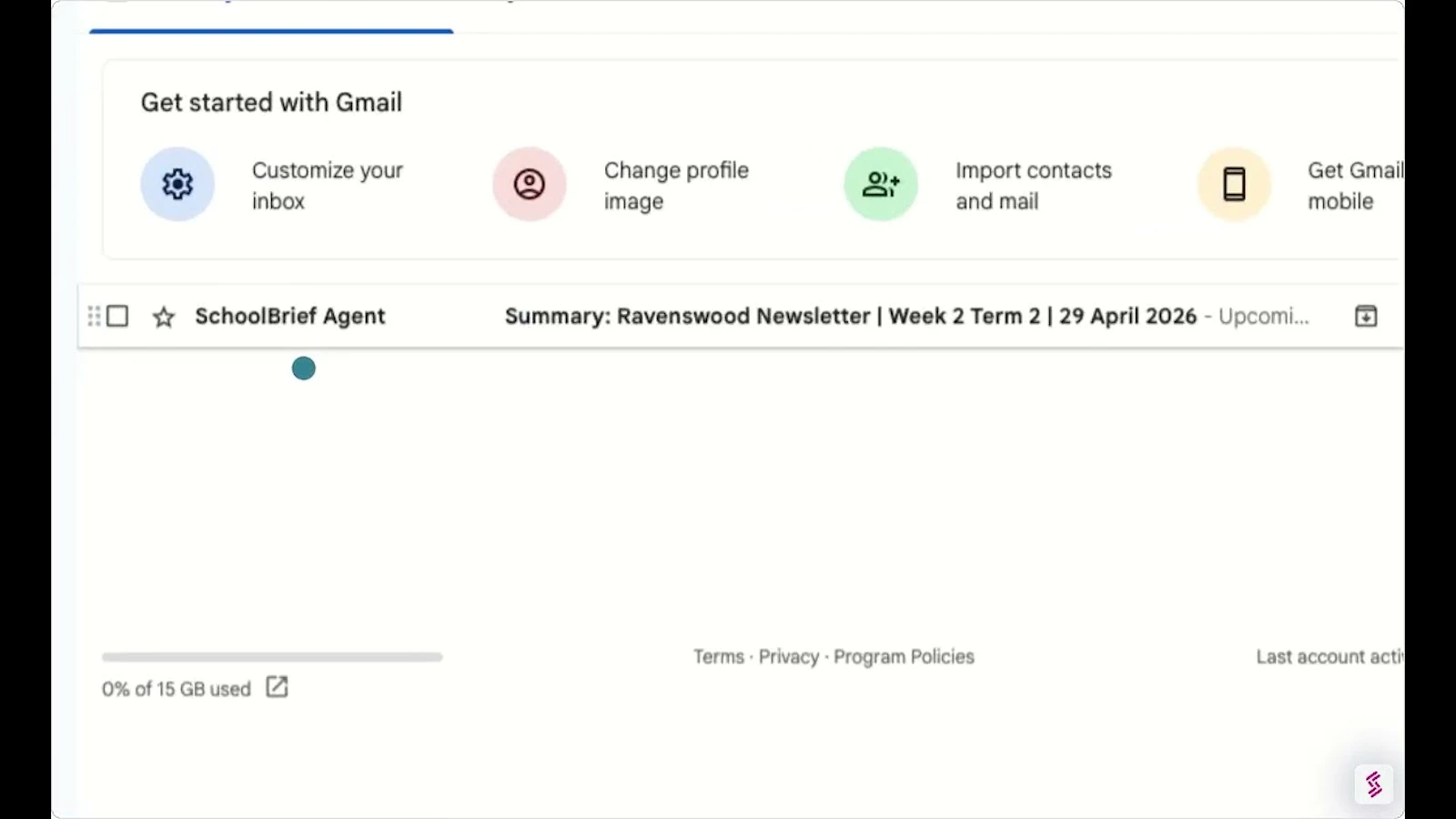Click the Import contacts and mail label
The height and width of the screenshot is (819, 1456).
tap(1034, 186)
